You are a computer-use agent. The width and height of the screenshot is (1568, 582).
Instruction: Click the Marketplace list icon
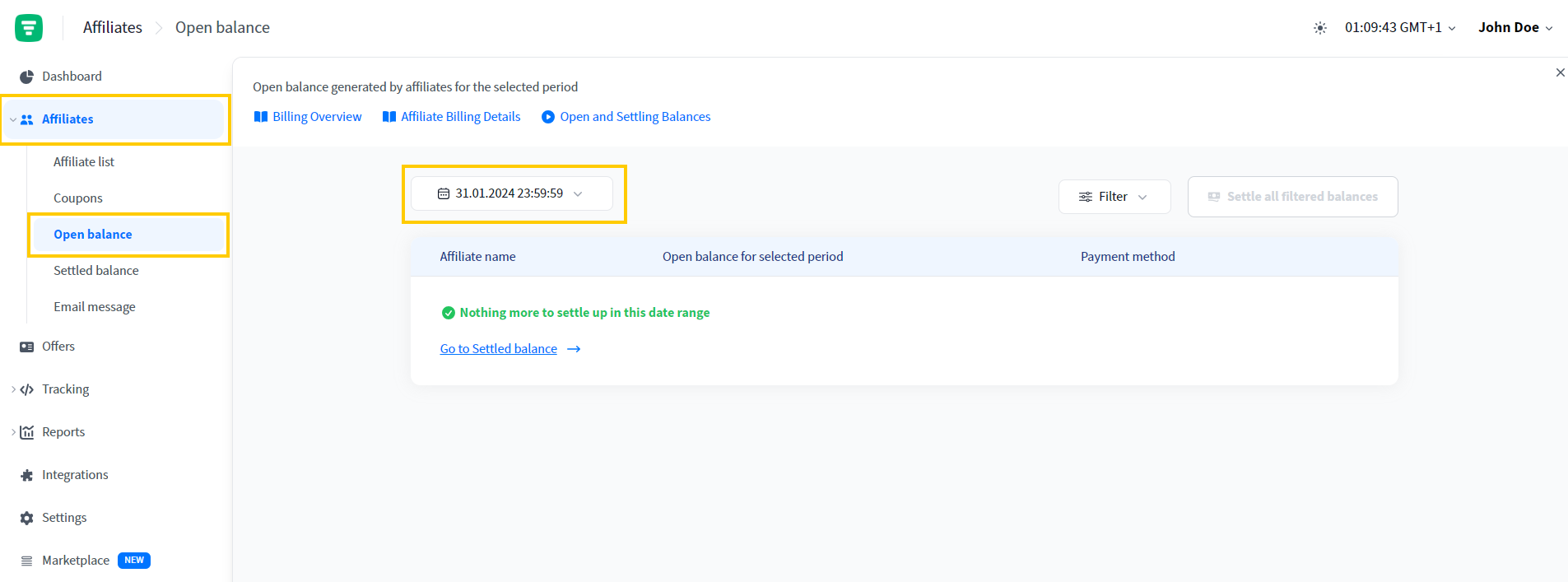point(26,561)
